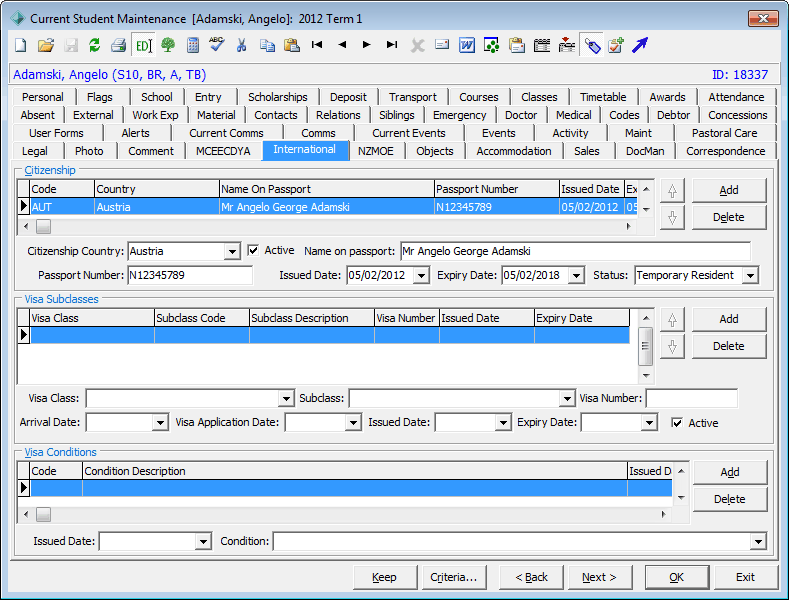Open the passport Issued Date dropdown
The image size is (789, 600).
click(x=421, y=275)
